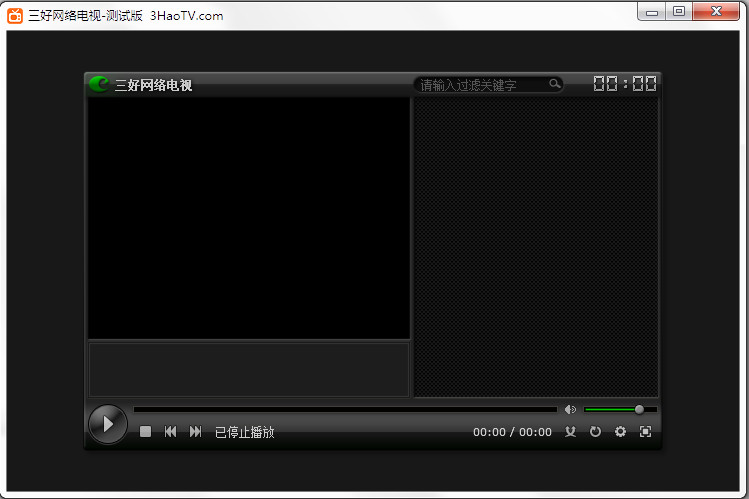Click the magnifier search icon
This screenshot has height=499, width=749.
click(x=555, y=85)
